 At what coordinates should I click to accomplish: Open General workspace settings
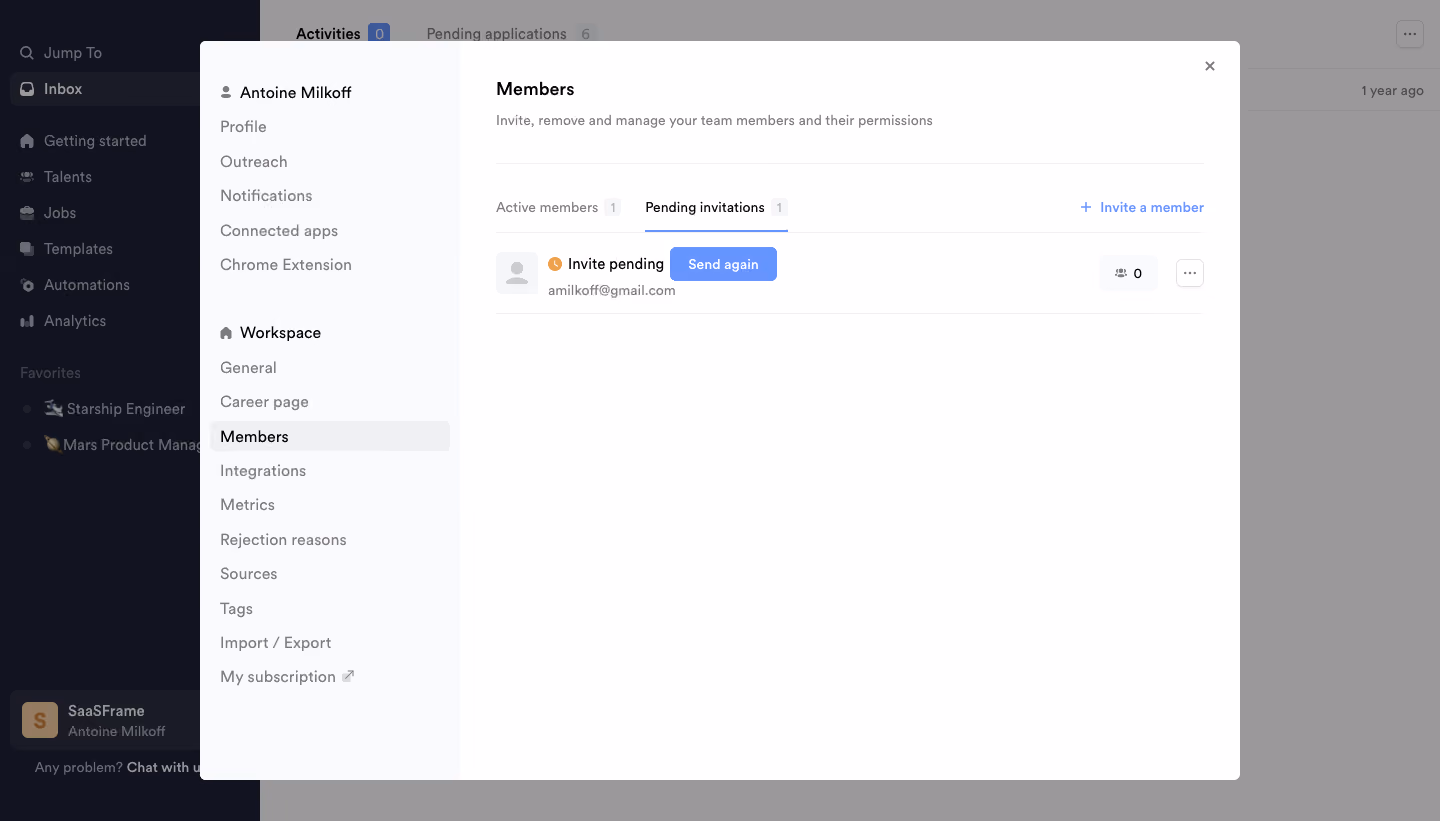tap(248, 368)
